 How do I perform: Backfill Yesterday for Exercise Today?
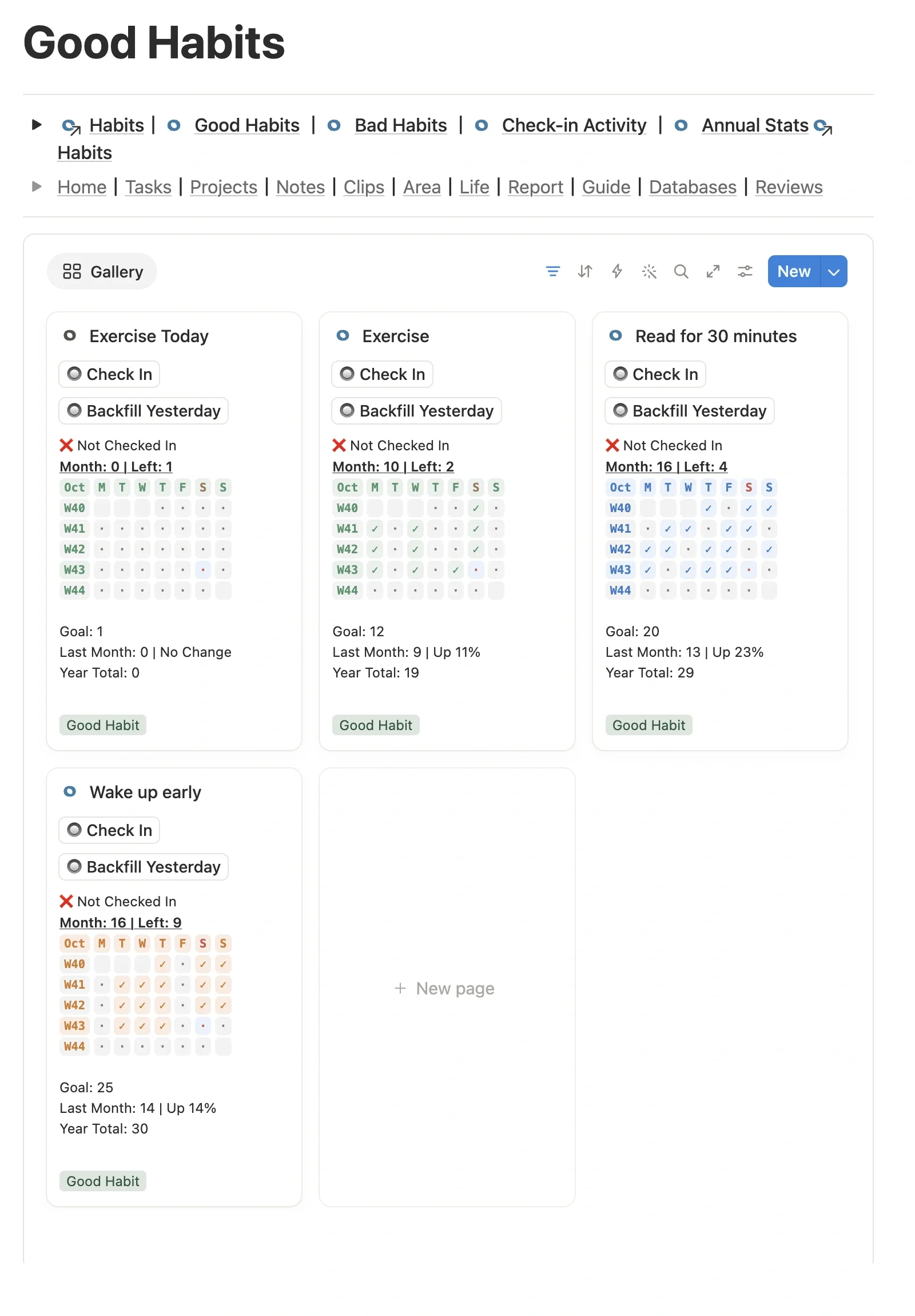[x=143, y=410]
